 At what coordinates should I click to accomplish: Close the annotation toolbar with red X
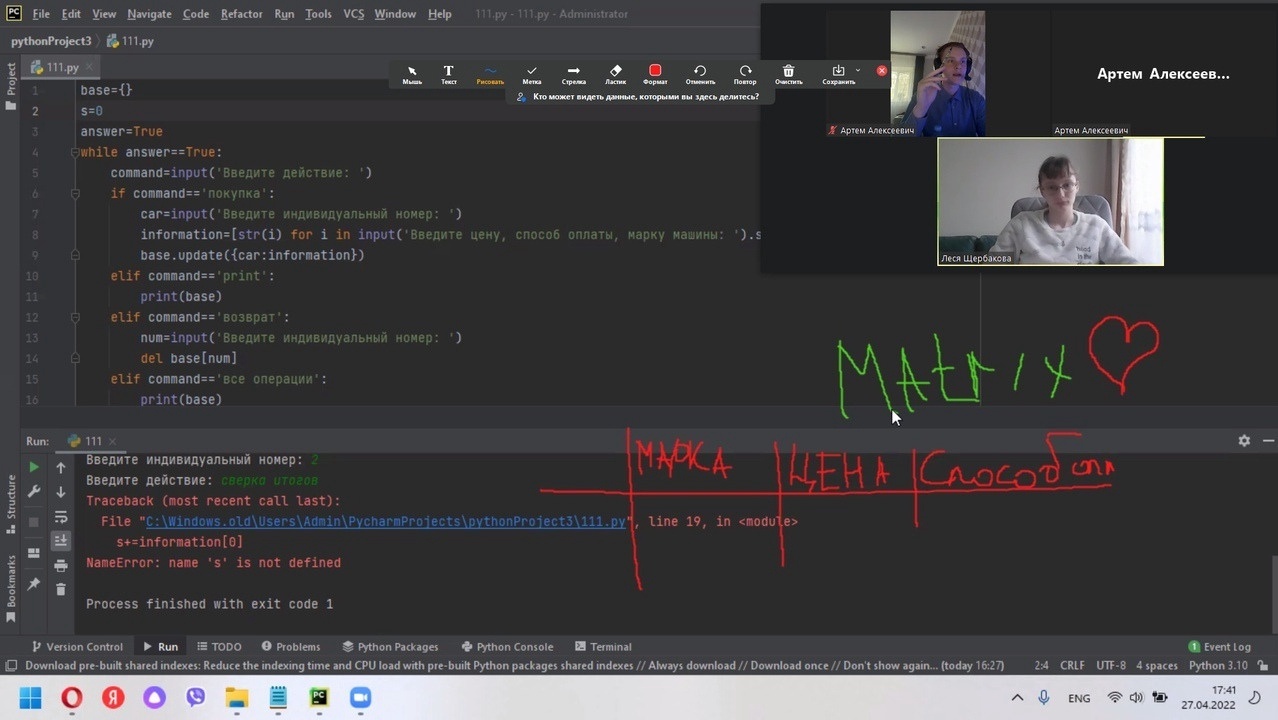click(882, 71)
